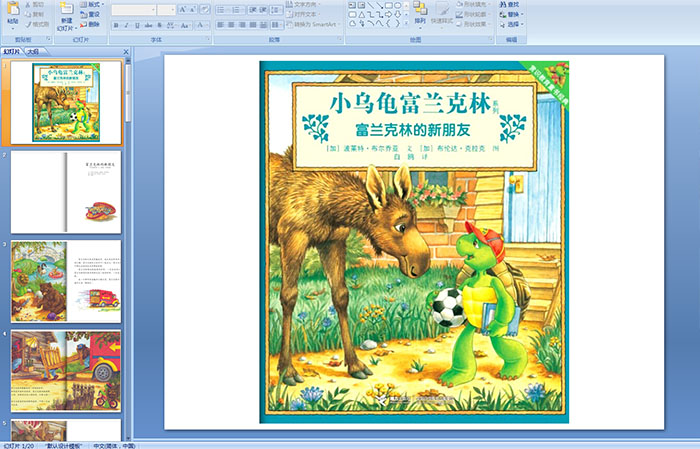Open the Shape Effects (形状效果) menu
Image resolution: width=700 pixels, height=449 pixels.
[473, 24]
